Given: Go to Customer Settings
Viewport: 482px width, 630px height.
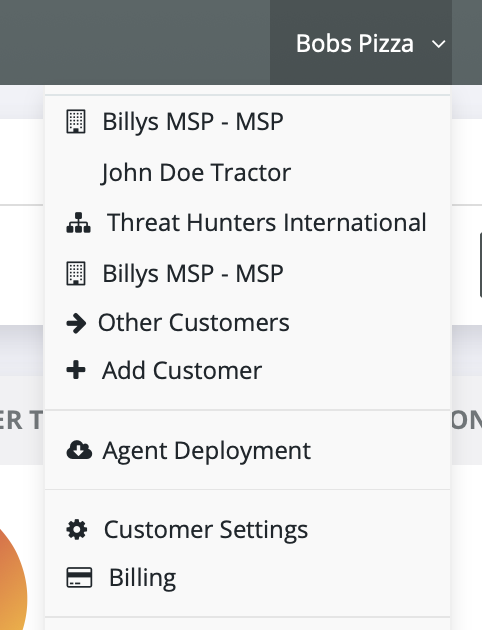Looking at the screenshot, I should 247,529.
